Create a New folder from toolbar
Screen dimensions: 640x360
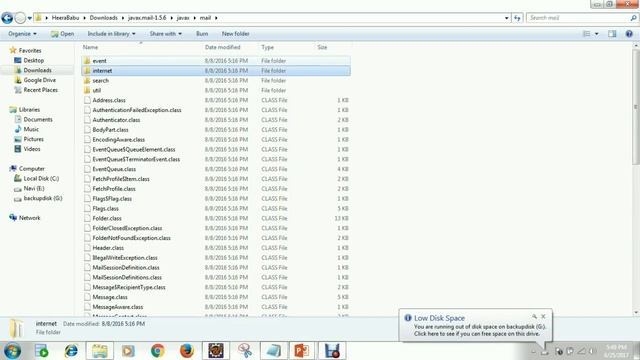[236, 34]
